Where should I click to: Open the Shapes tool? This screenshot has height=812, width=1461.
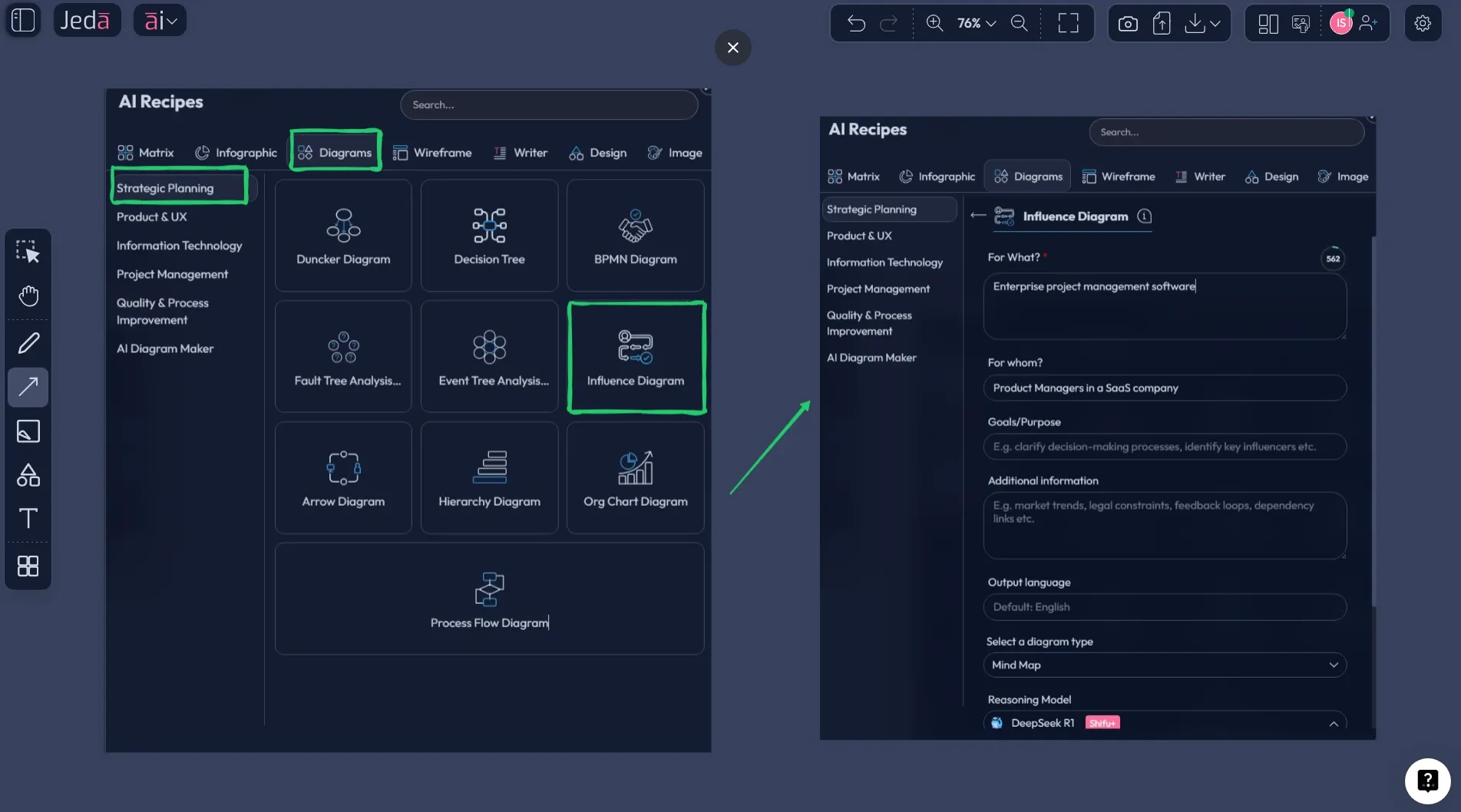[28, 475]
